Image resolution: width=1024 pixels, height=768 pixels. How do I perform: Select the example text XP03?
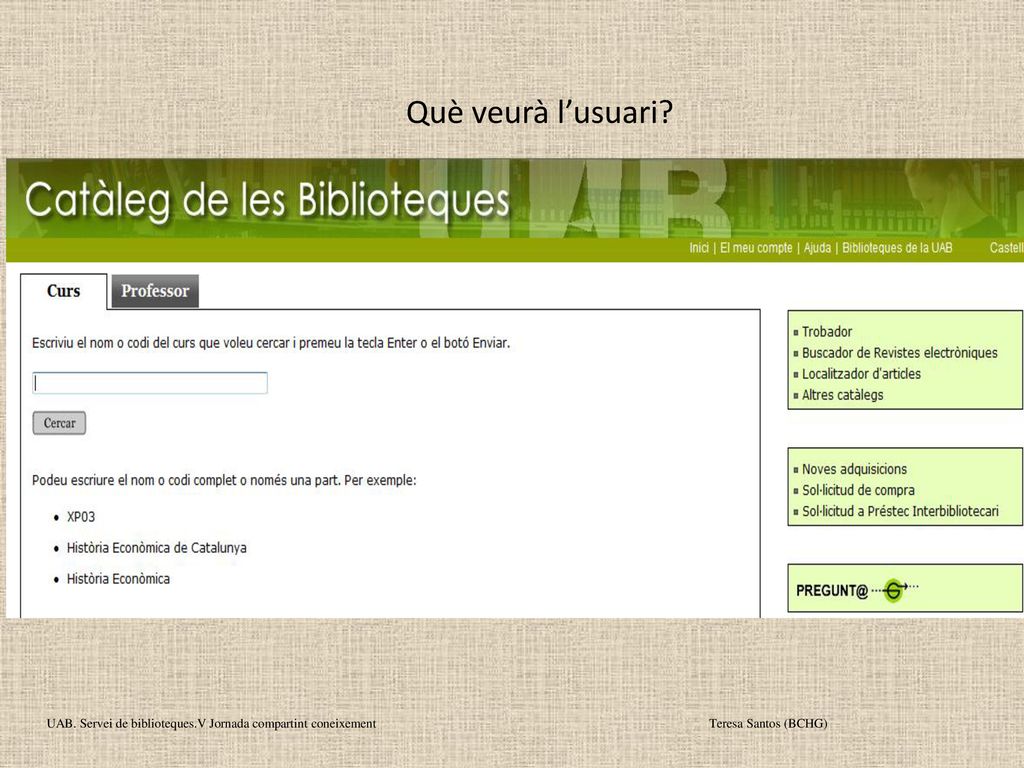[81, 517]
